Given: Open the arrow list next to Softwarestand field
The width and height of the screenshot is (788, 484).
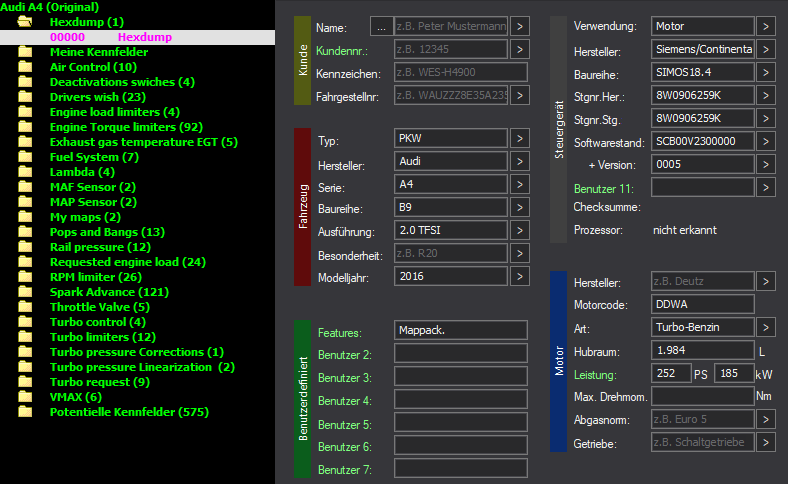Looking at the screenshot, I should (765, 142).
